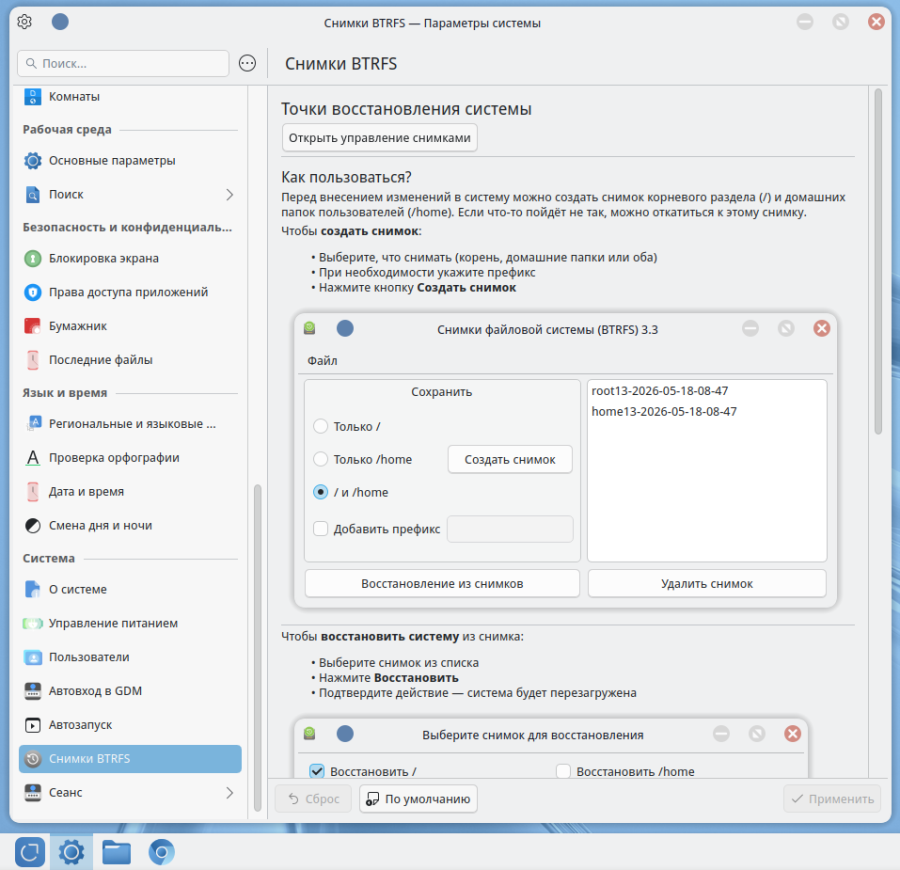900x870 pixels.
Task: Select the / и /home radio in illustration
Action: point(320,492)
